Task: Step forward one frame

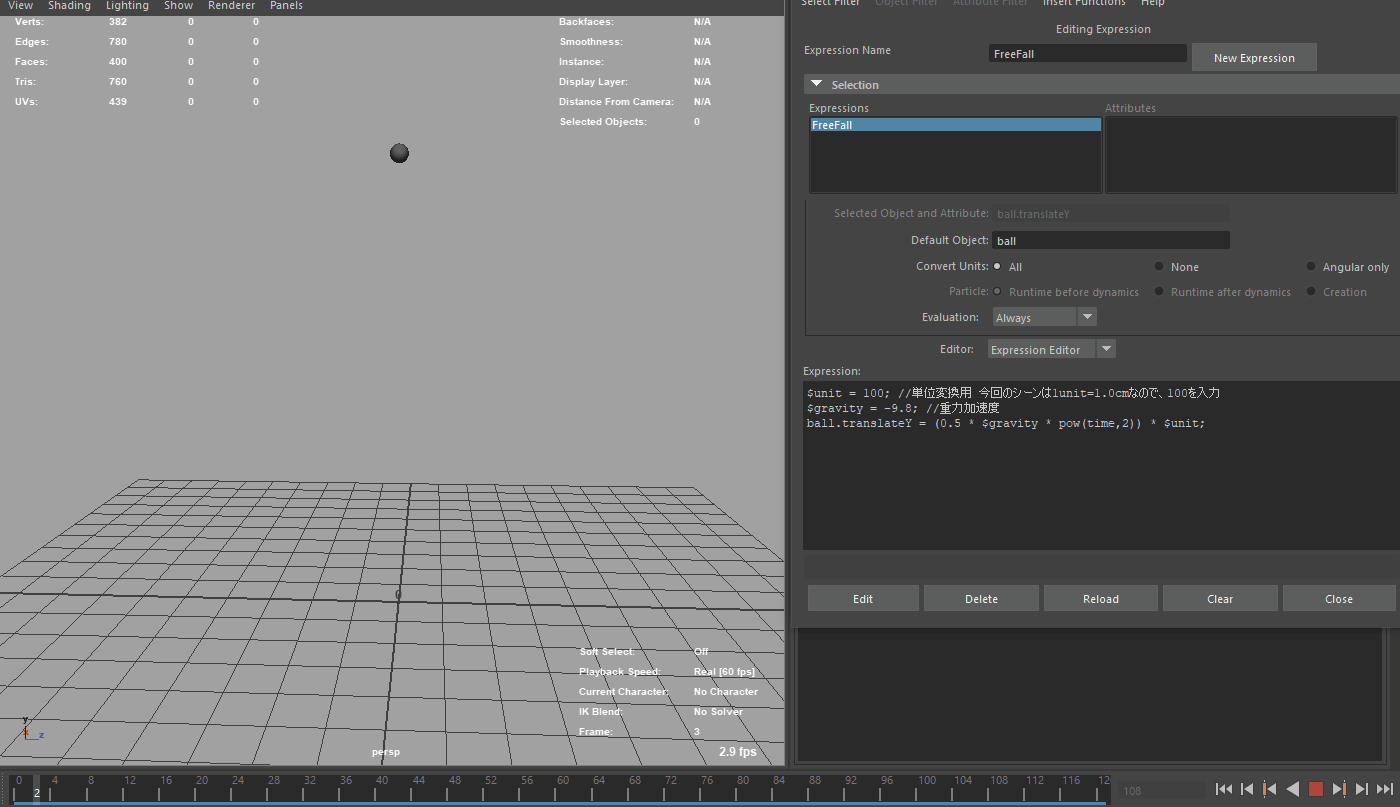Action: point(1362,789)
